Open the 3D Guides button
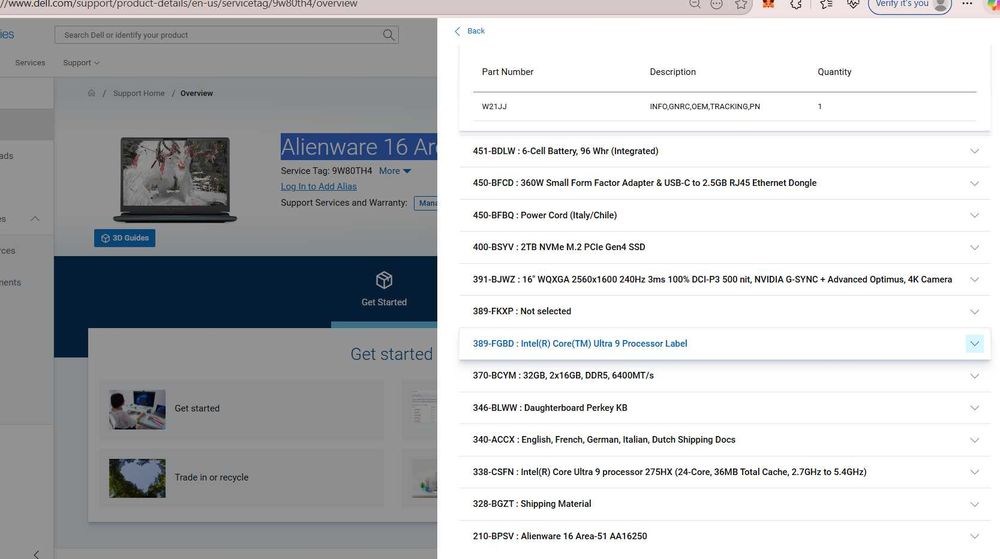Viewport: 1000px width, 559px height. tap(124, 238)
